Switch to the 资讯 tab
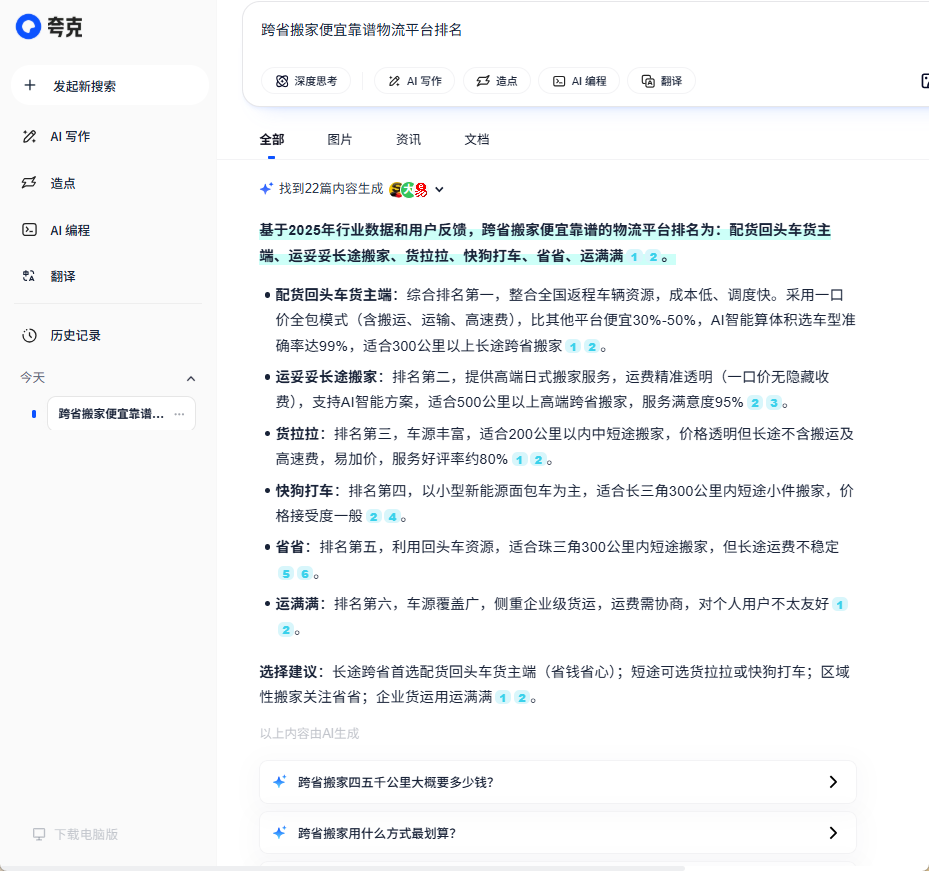 [x=408, y=140]
